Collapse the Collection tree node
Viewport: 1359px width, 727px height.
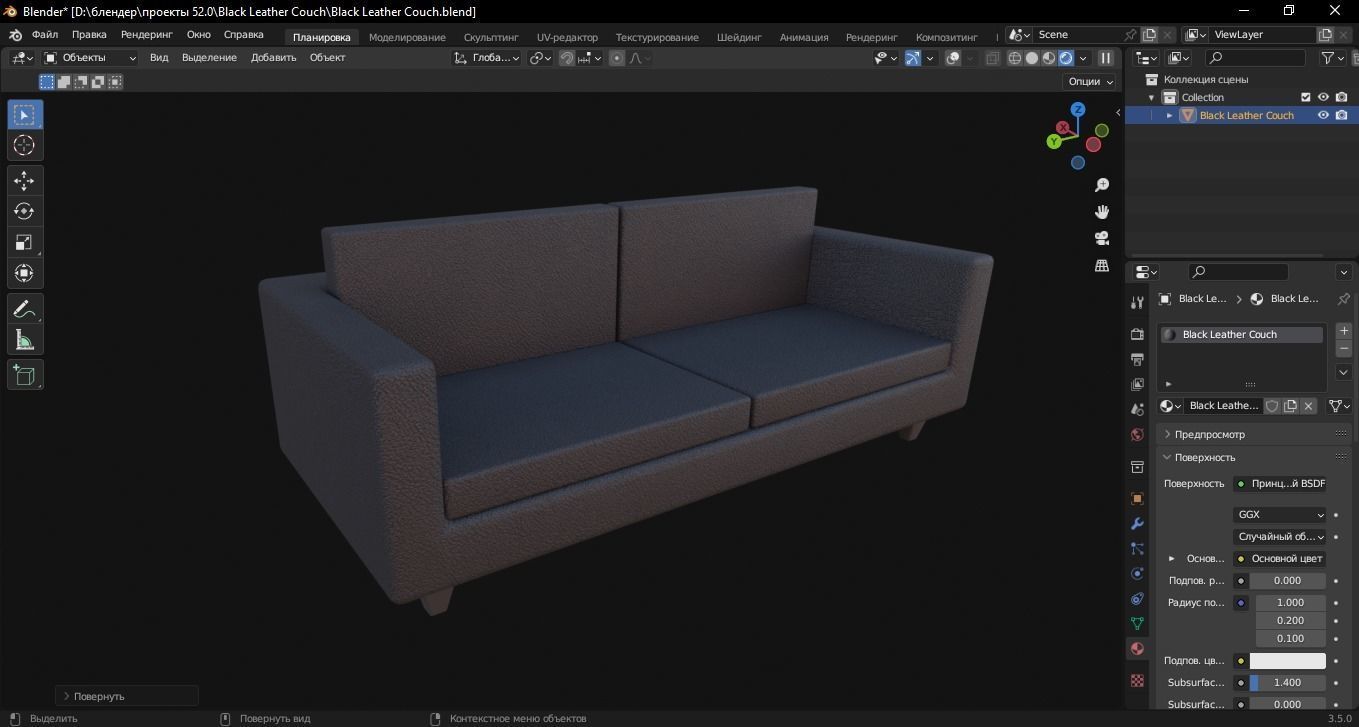(x=1152, y=97)
